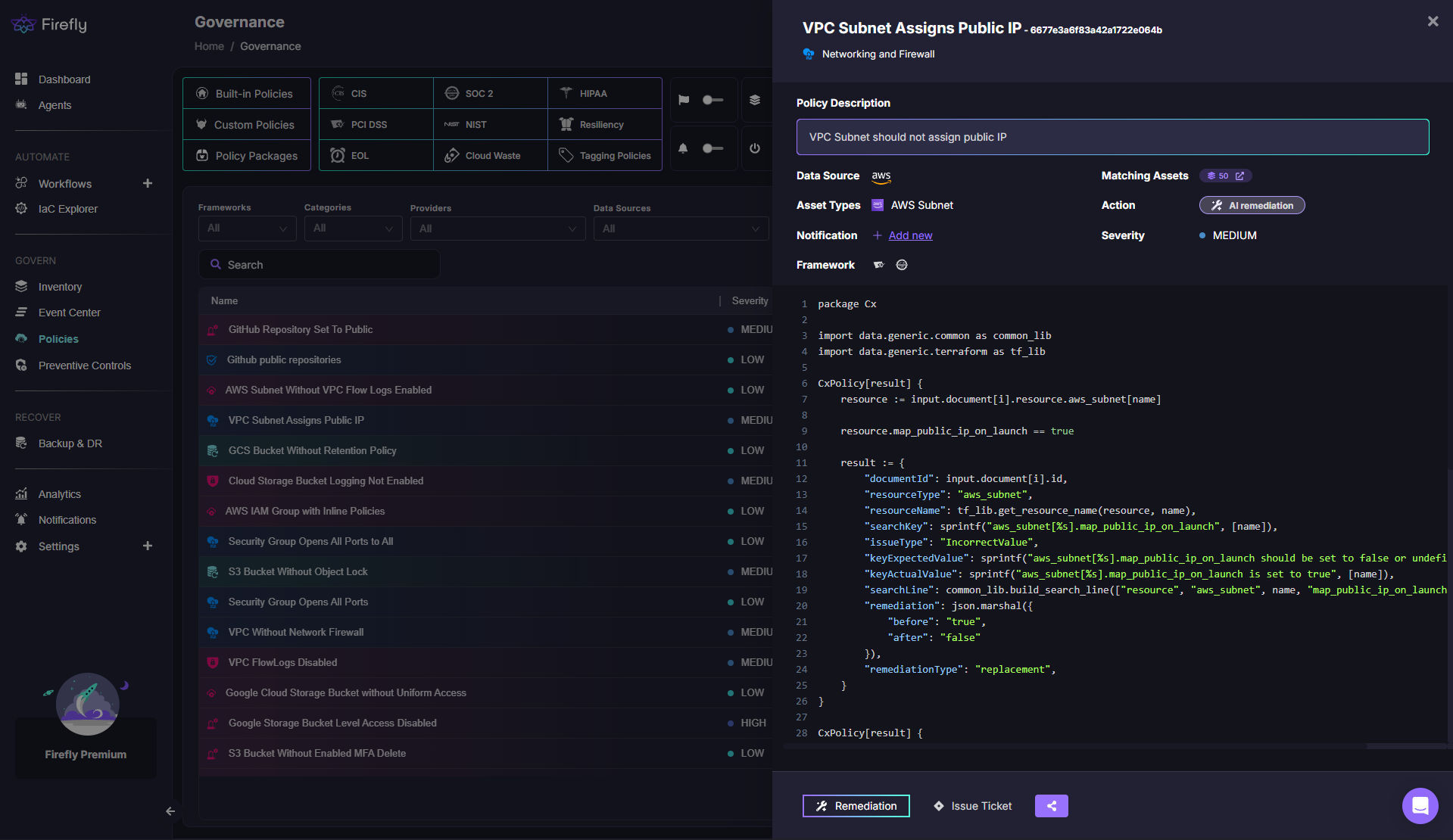1453x840 pixels.
Task: Click the Issue Ticket button
Action: click(972, 806)
